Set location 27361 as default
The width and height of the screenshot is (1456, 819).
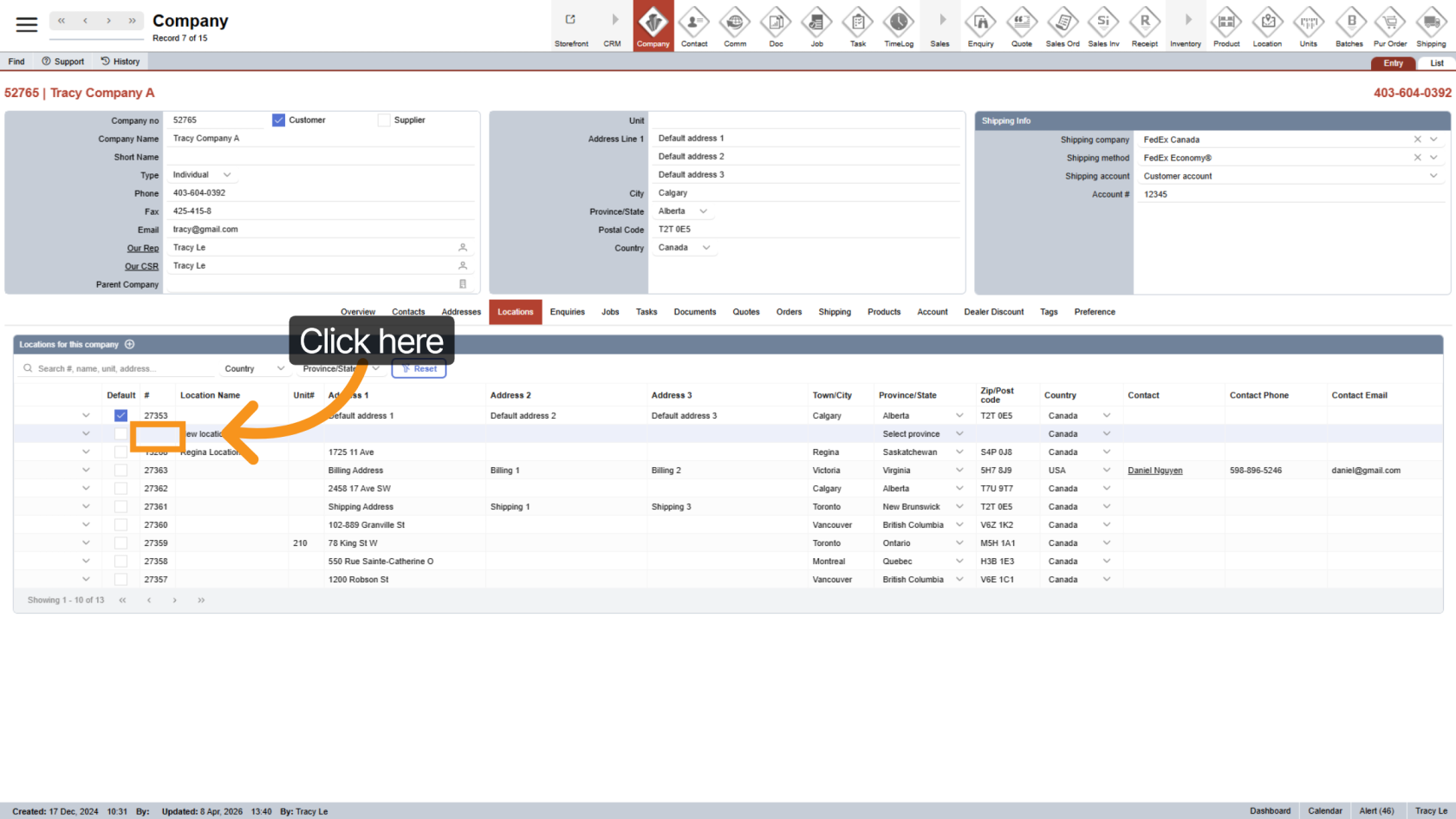[120, 507]
